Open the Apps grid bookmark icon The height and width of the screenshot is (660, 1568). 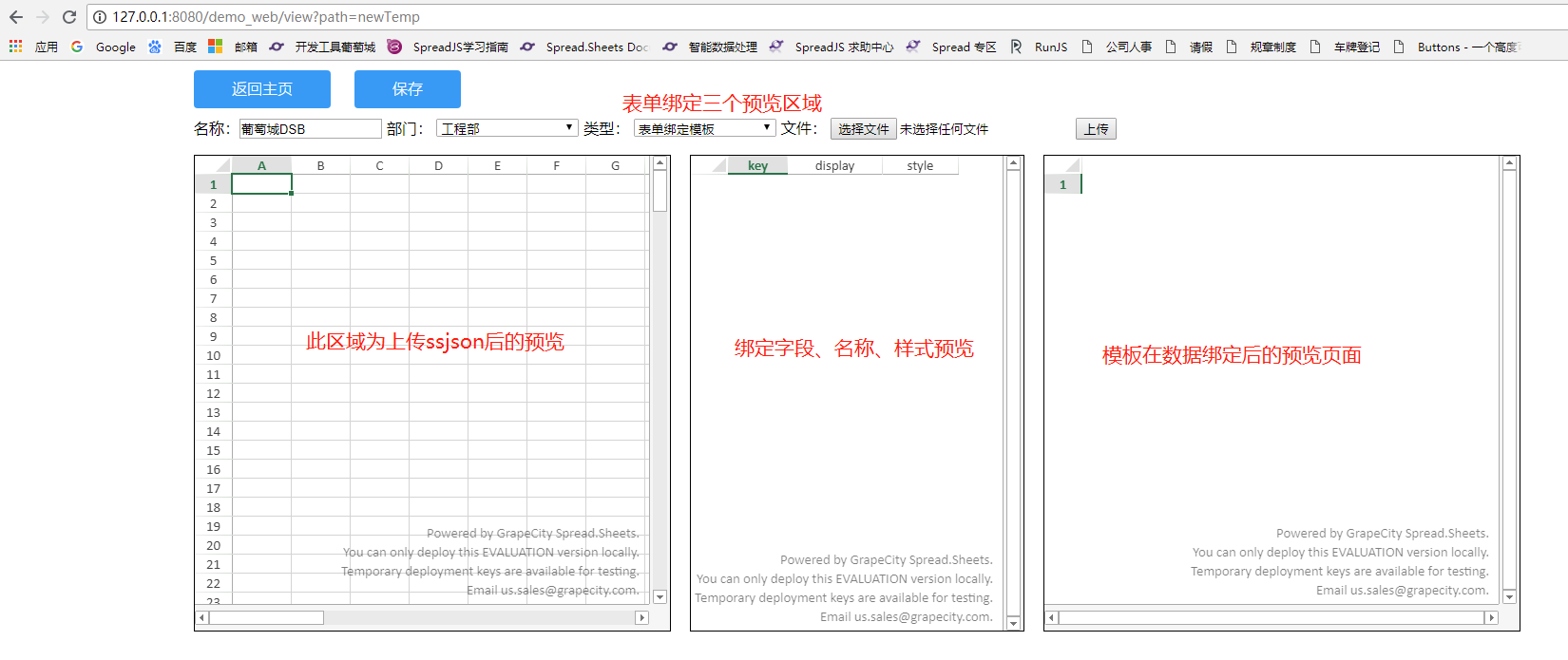pos(16,47)
